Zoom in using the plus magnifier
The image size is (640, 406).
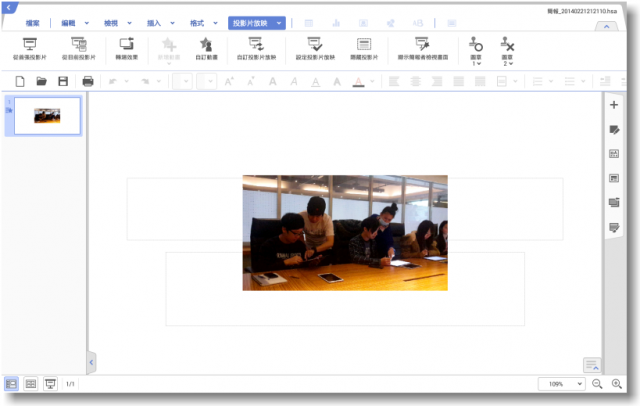pyautogui.click(x=617, y=384)
